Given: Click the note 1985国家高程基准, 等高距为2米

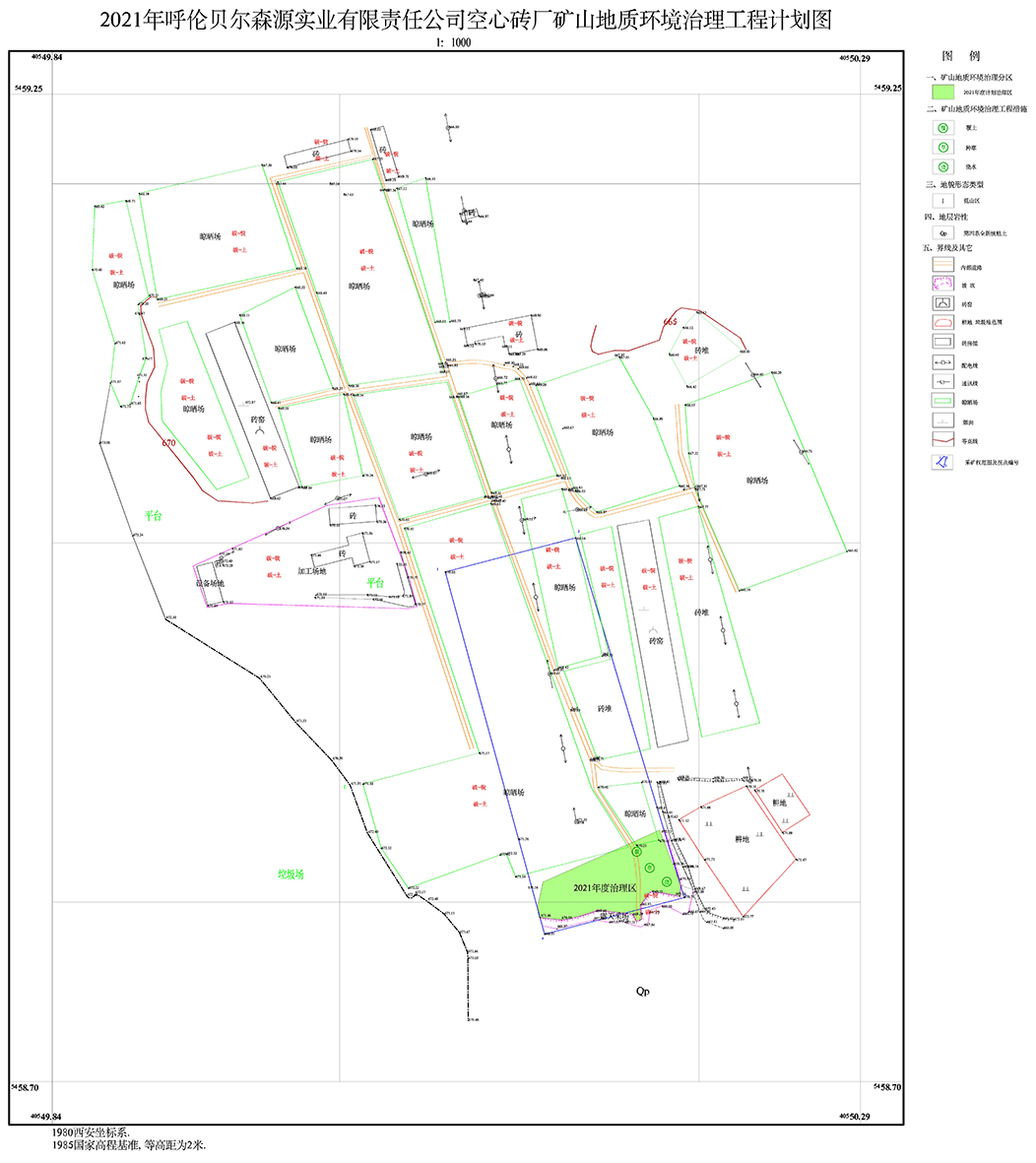Looking at the screenshot, I should 128,1145.
